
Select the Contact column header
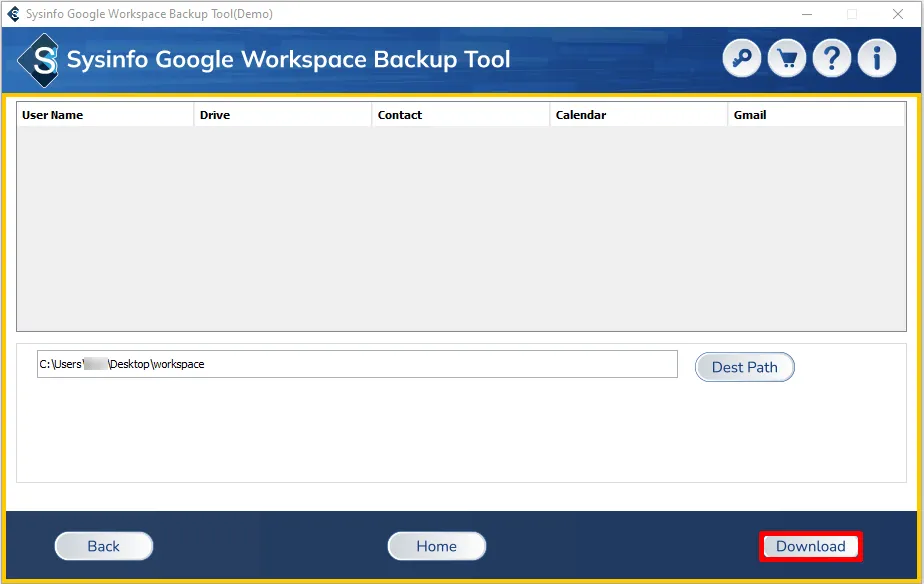tap(461, 115)
